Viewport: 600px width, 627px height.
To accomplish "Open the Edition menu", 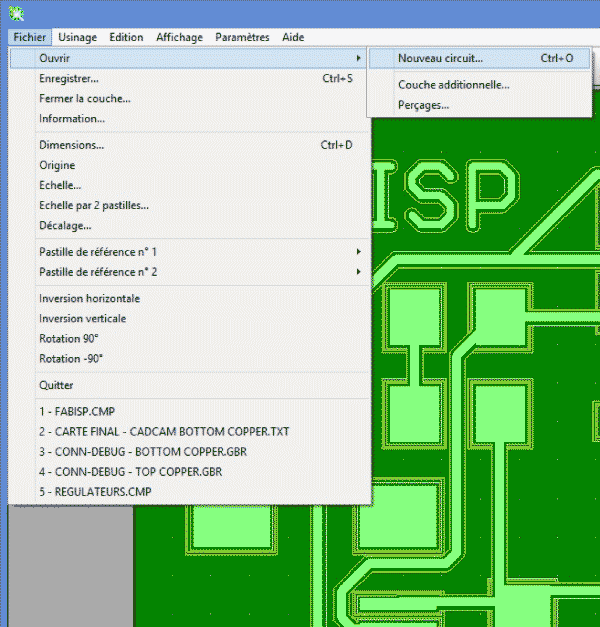I will click(126, 37).
